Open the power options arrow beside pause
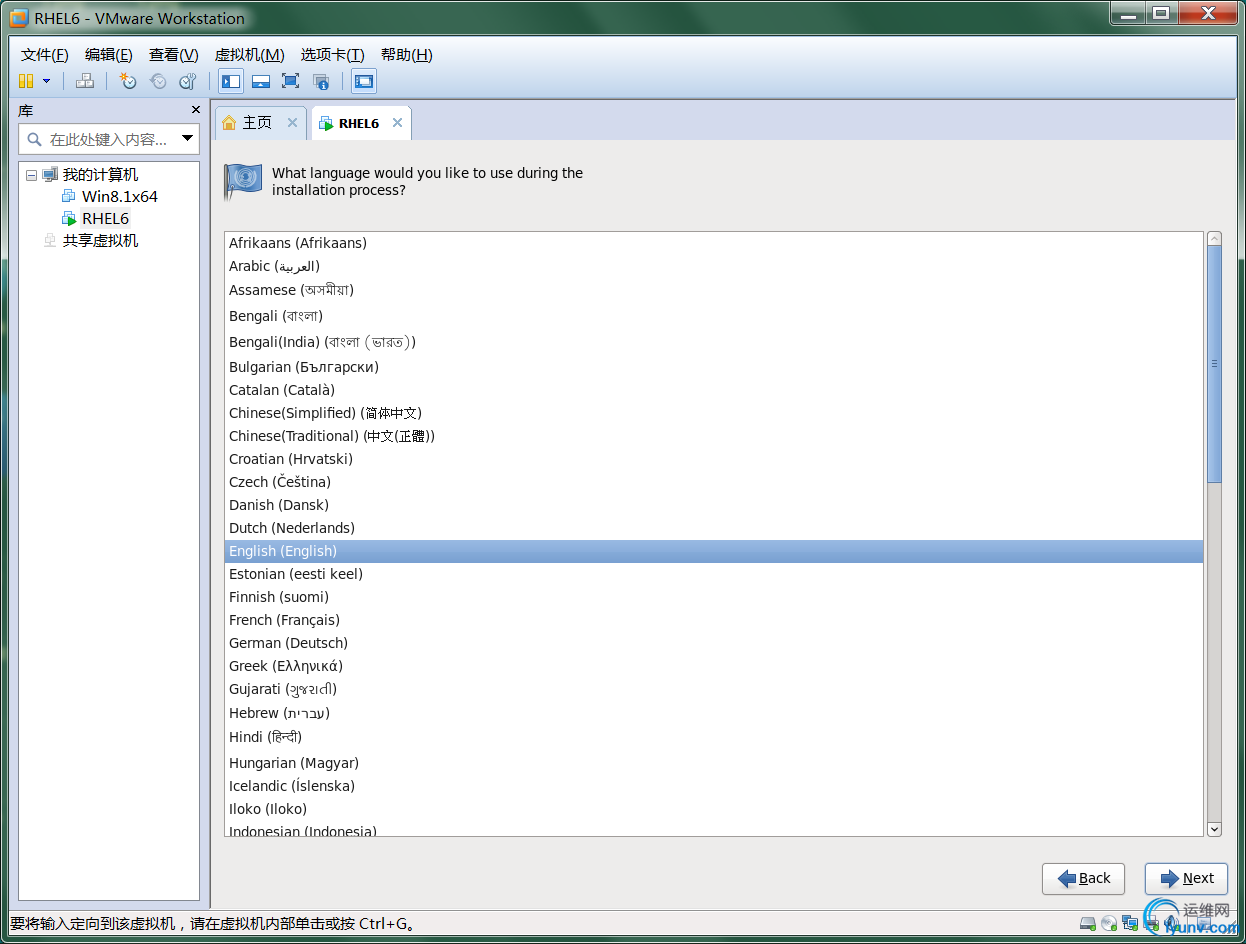The width and height of the screenshot is (1246, 944). click(46, 81)
